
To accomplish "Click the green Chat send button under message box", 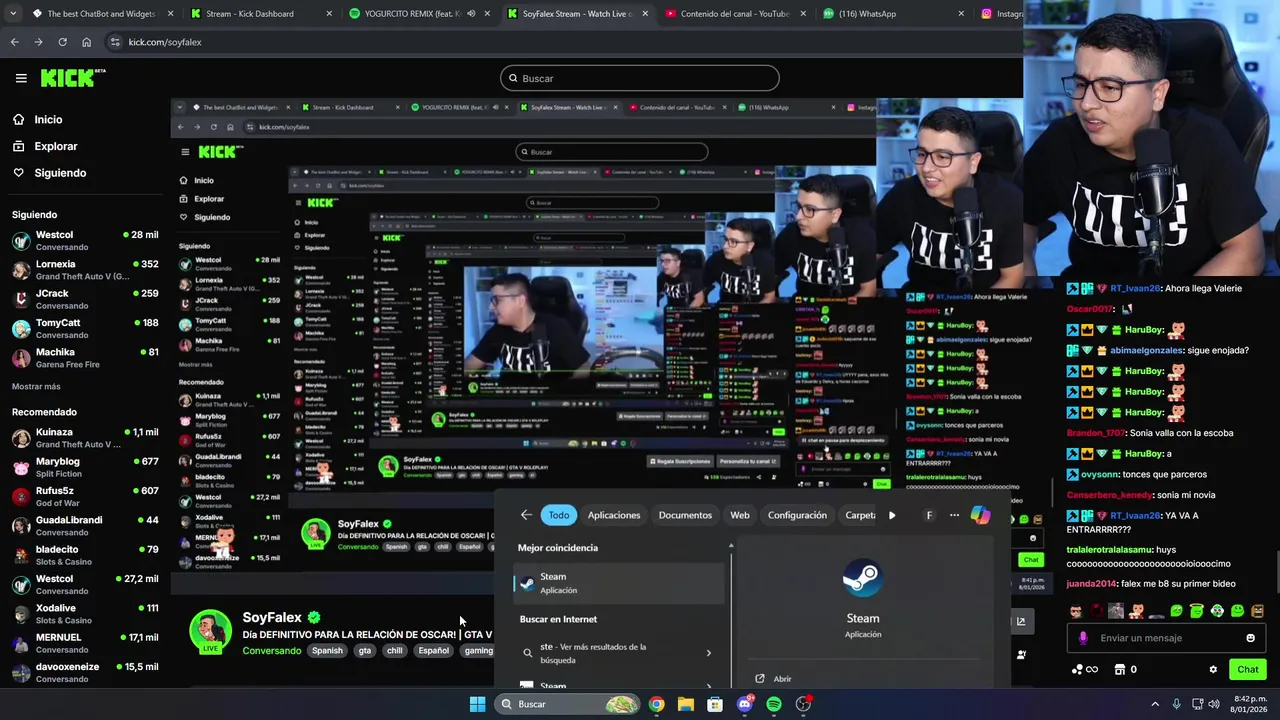I will (1248, 670).
